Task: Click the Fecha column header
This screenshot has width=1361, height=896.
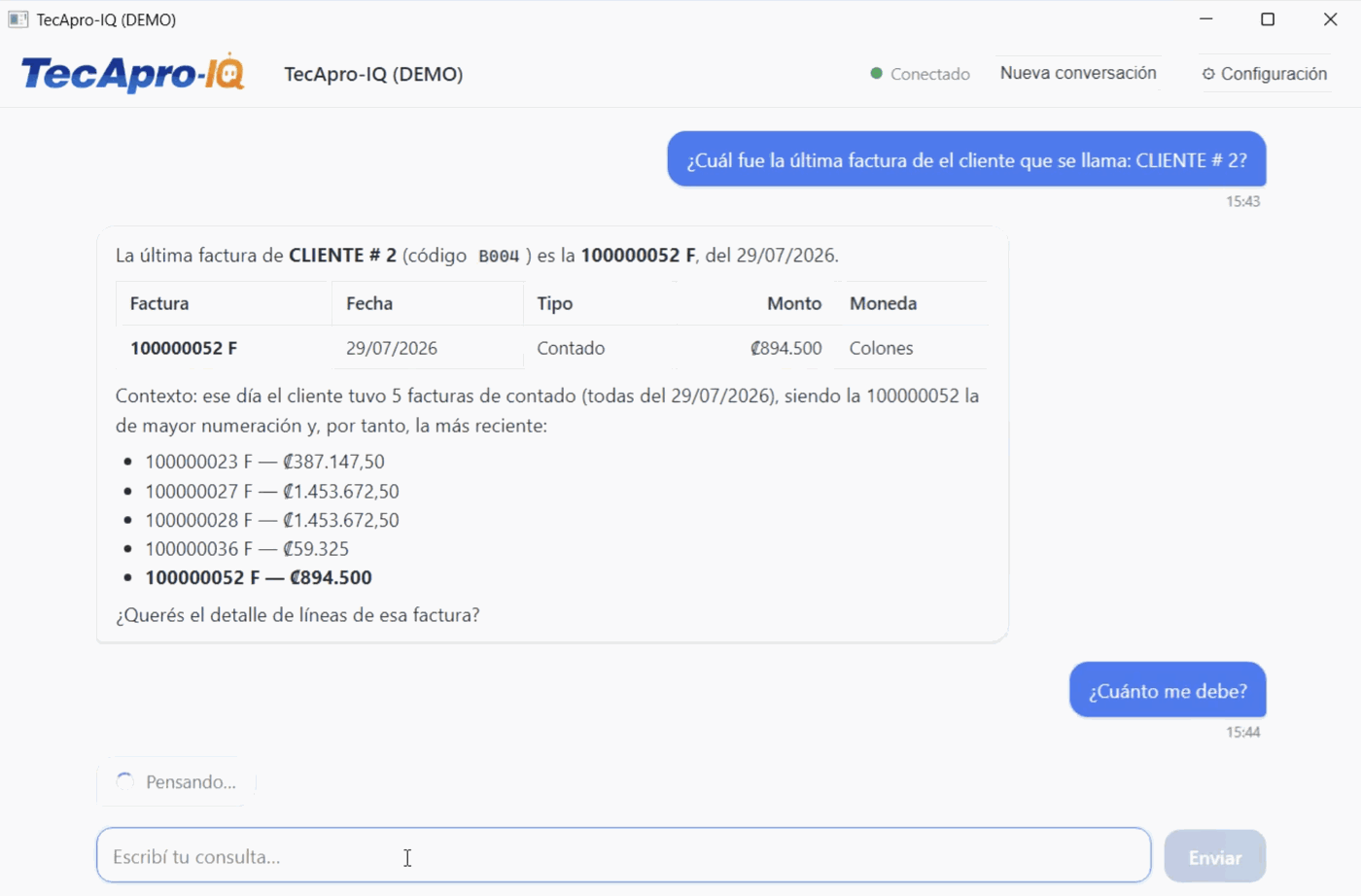Action: 428,303
